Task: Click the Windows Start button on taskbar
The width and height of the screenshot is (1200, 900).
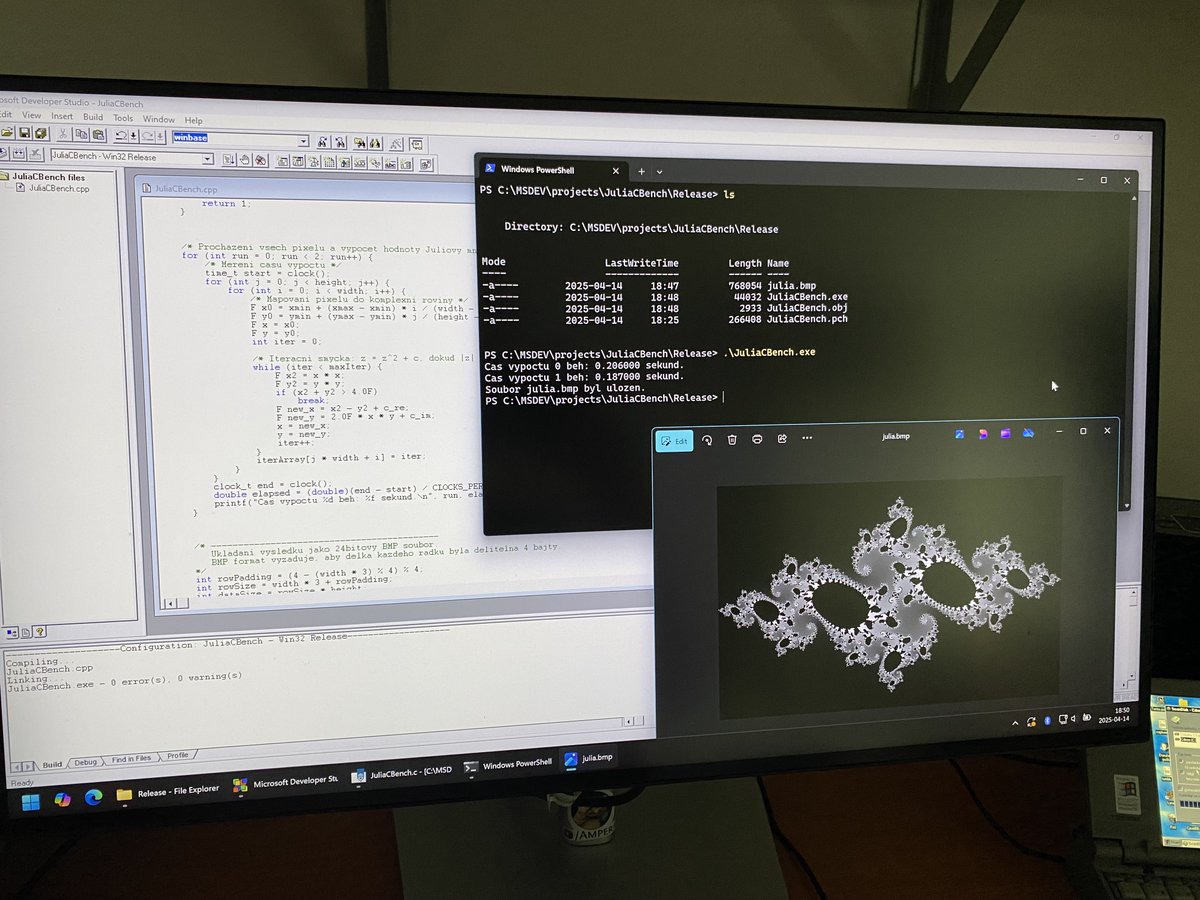Action: pyautogui.click(x=31, y=800)
